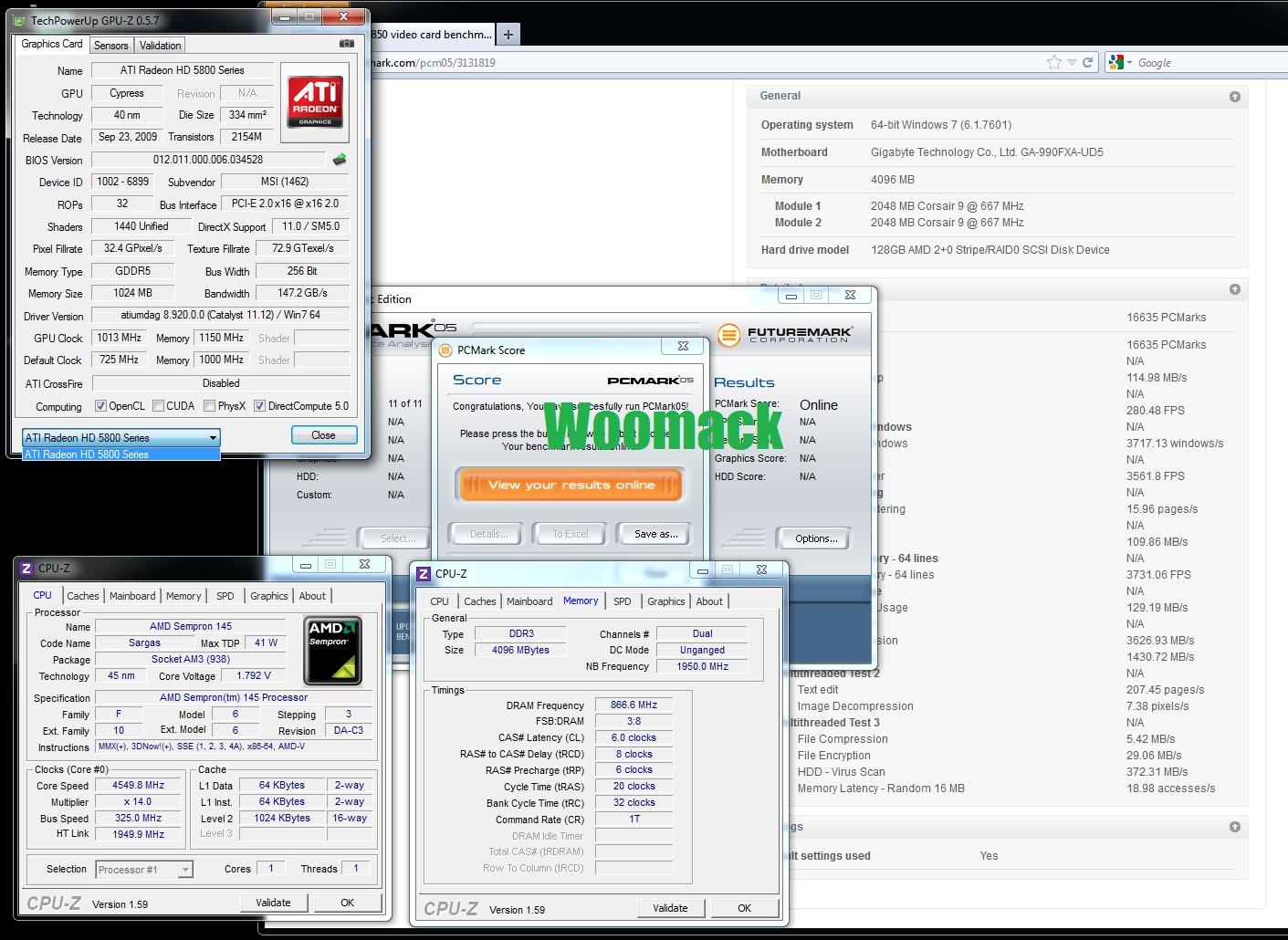
Task: Click the BIOS Version field in GPU-Z
Action: (208, 160)
